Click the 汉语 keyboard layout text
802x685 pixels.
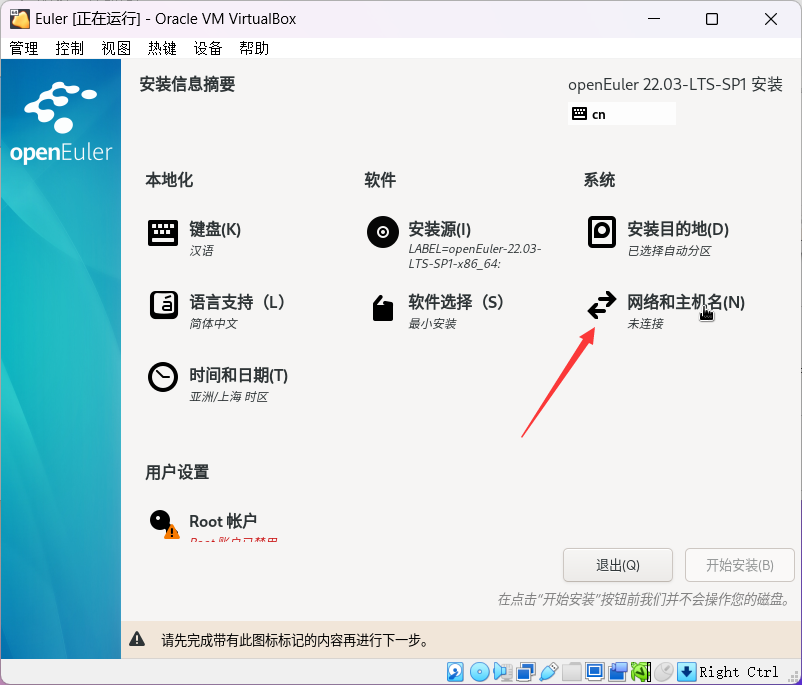click(x=202, y=251)
